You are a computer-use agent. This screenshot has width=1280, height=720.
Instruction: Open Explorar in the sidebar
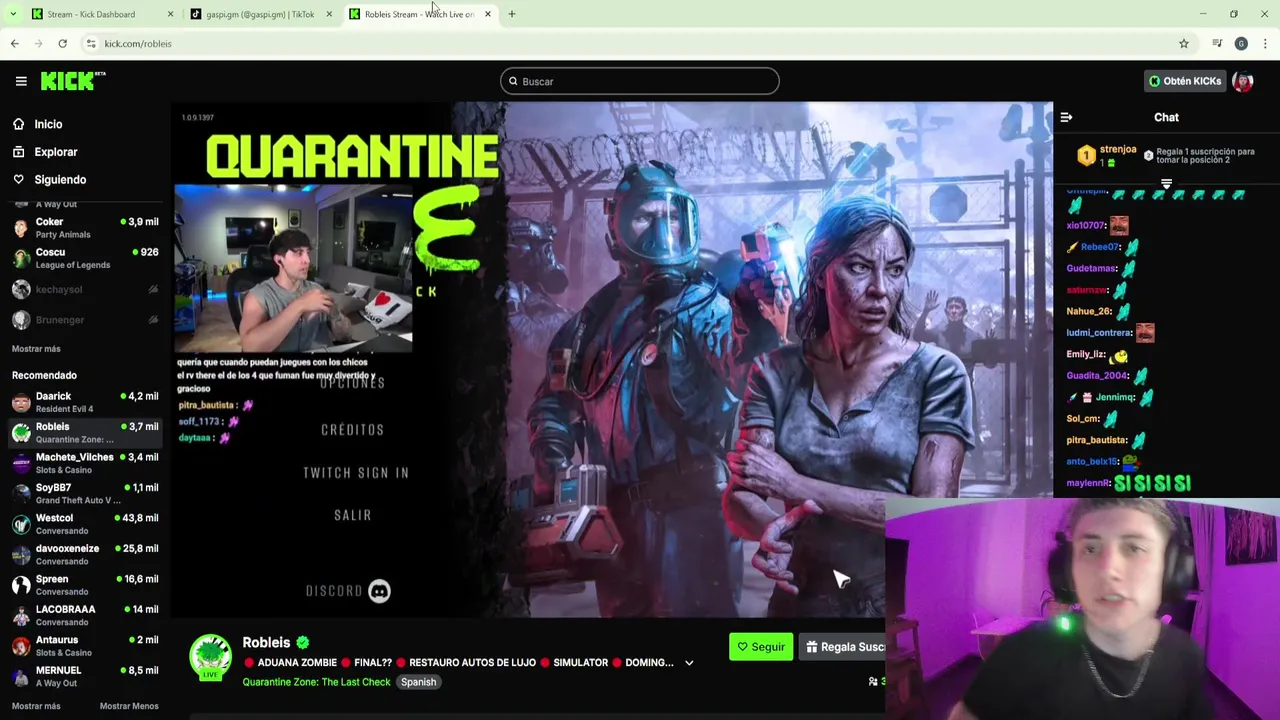tap(55, 152)
